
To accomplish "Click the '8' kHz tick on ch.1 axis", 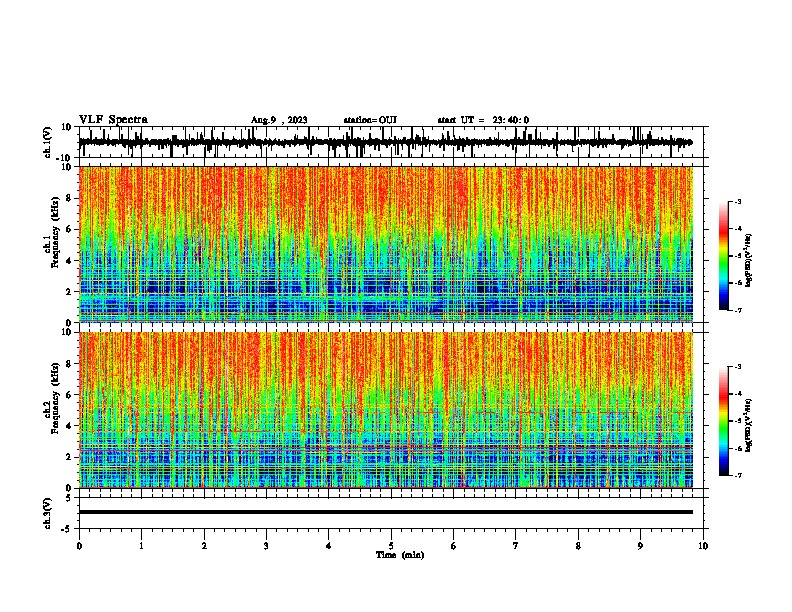I will point(69,198).
